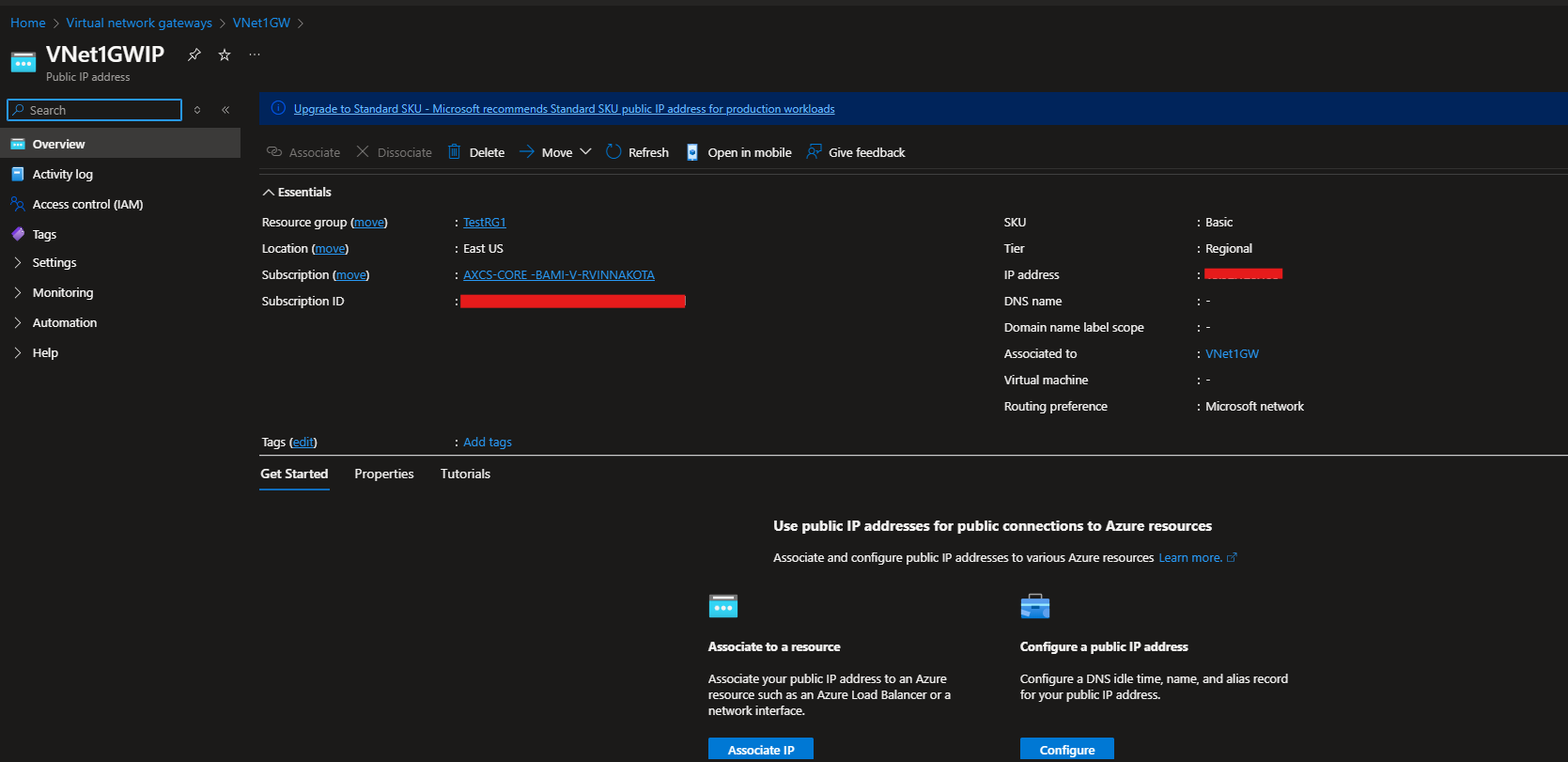Click the Open in mobile phone icon
The width and height of the screenshot is (1568, 762).
tap(692, 152)
